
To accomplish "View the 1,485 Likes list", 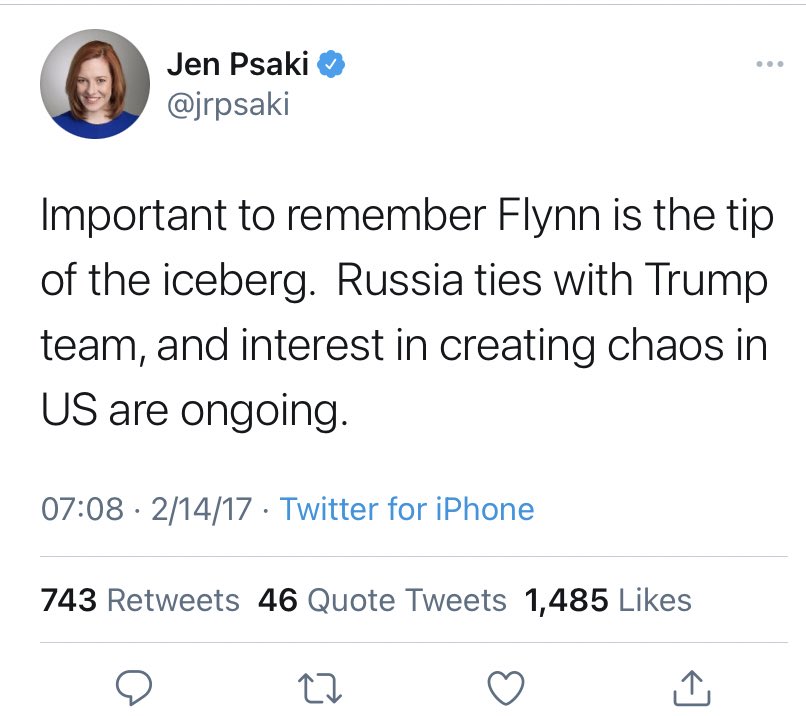I will tap(608, 600).
